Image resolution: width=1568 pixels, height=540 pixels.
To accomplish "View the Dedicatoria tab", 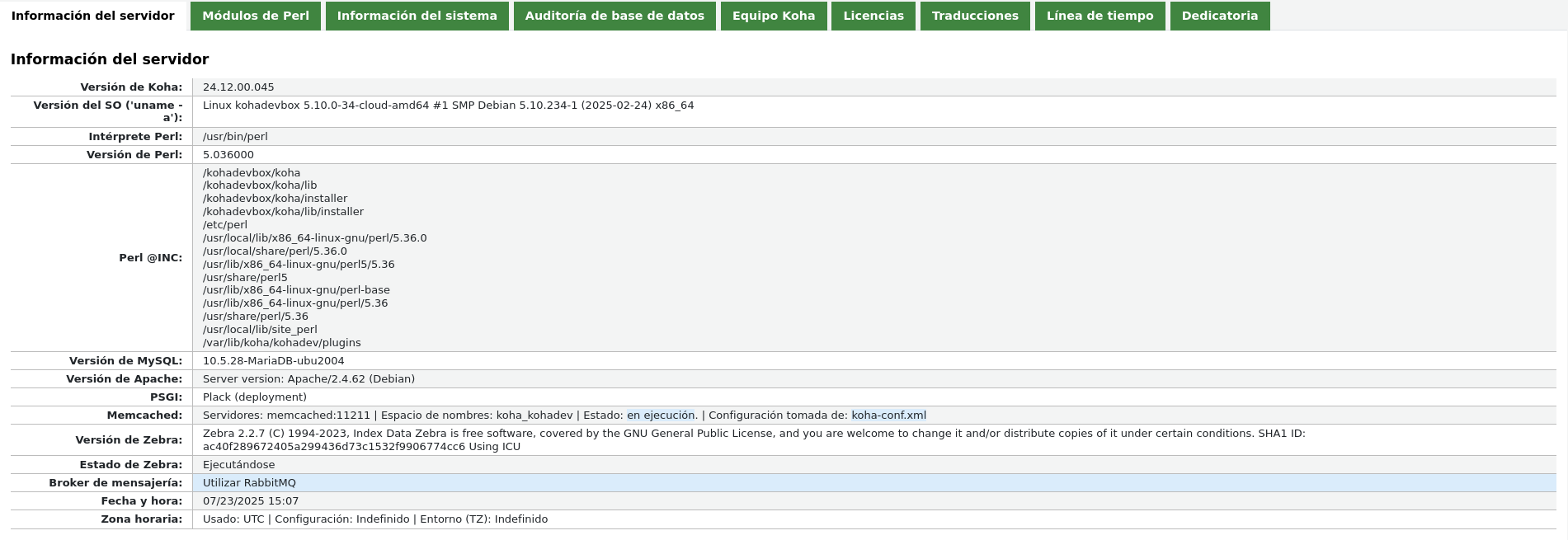I will coord(1219,16).
